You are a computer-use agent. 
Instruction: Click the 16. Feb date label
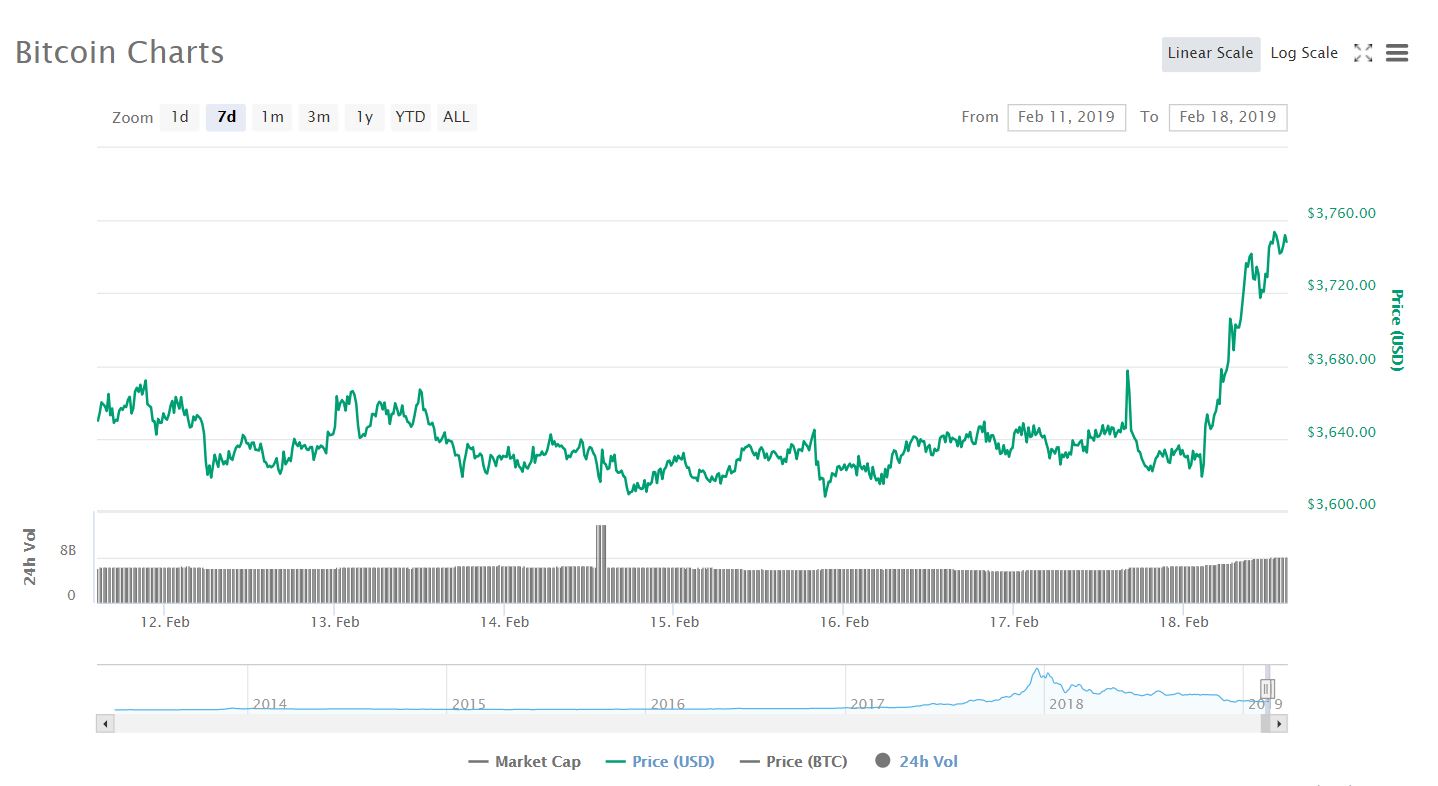point(844,622)
